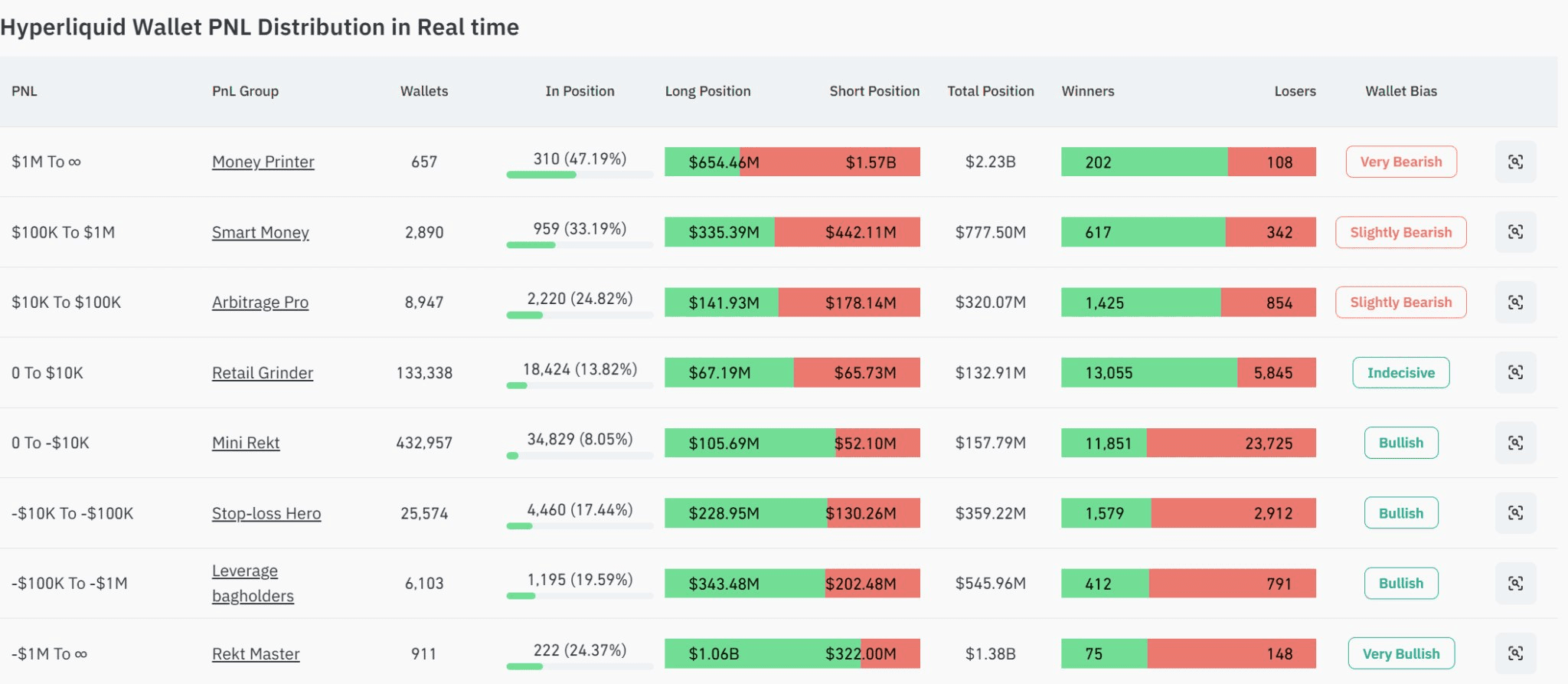1568x684 pixels.
Task: Open the Smart Money group link
Action: click(x=260, y=232)
